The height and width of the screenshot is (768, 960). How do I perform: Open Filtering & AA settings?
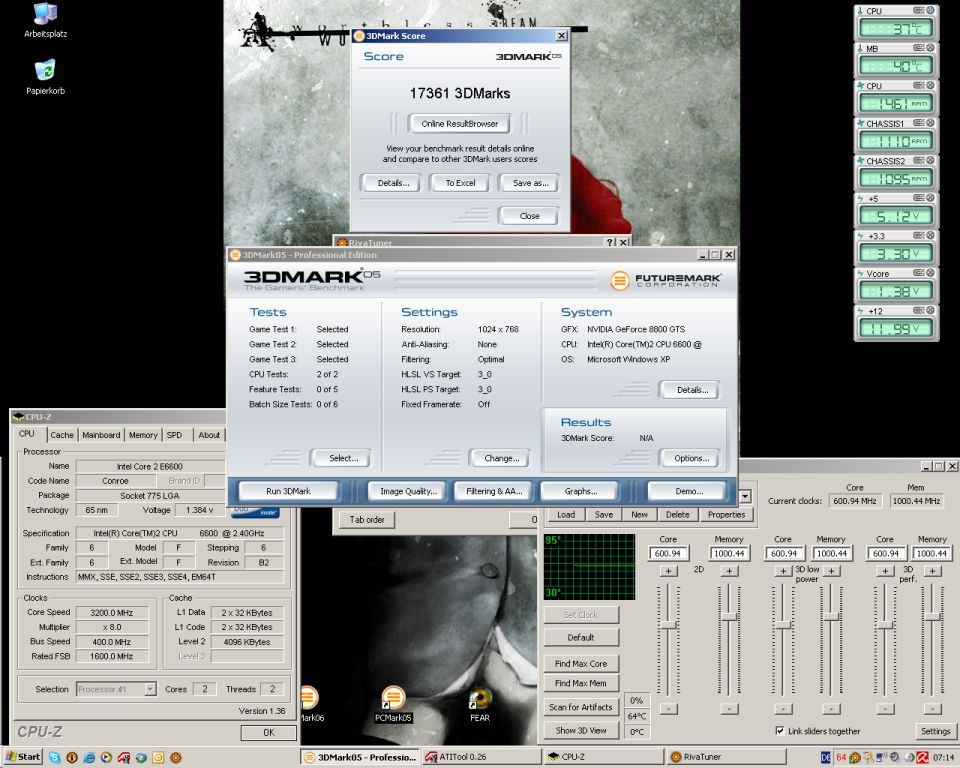pos(494,491)
